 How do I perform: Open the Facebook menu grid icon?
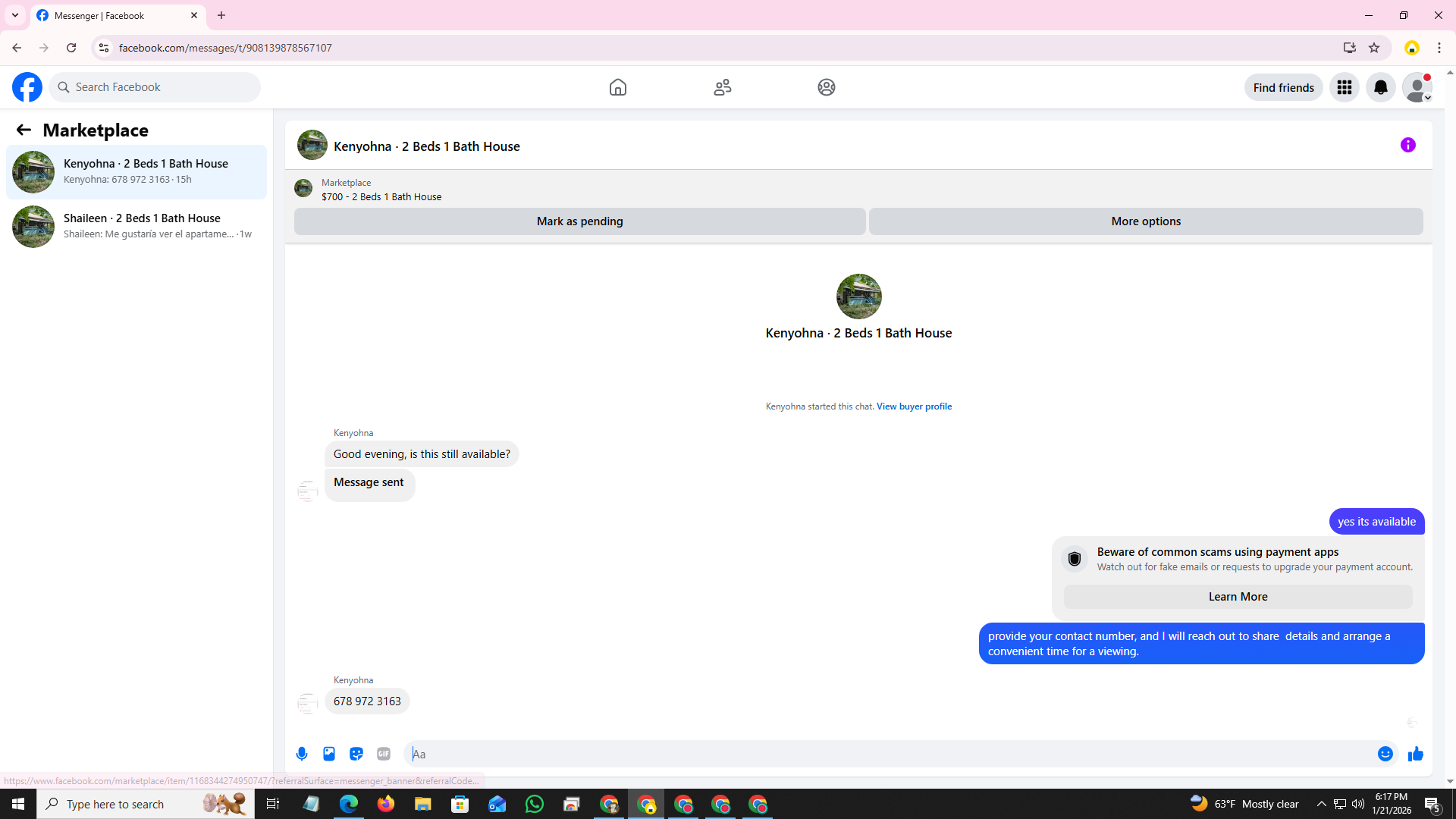click(x=1344, y=87)
